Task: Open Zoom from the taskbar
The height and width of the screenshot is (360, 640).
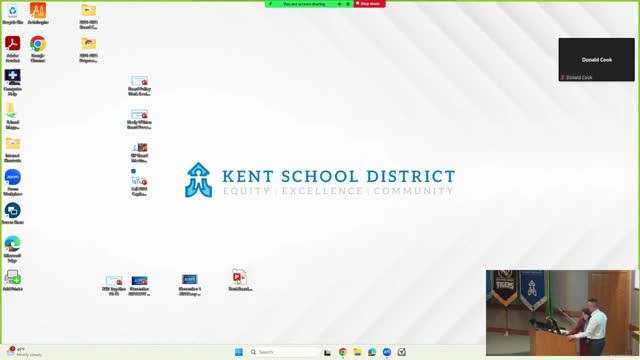Action: [x=387, y=352]
